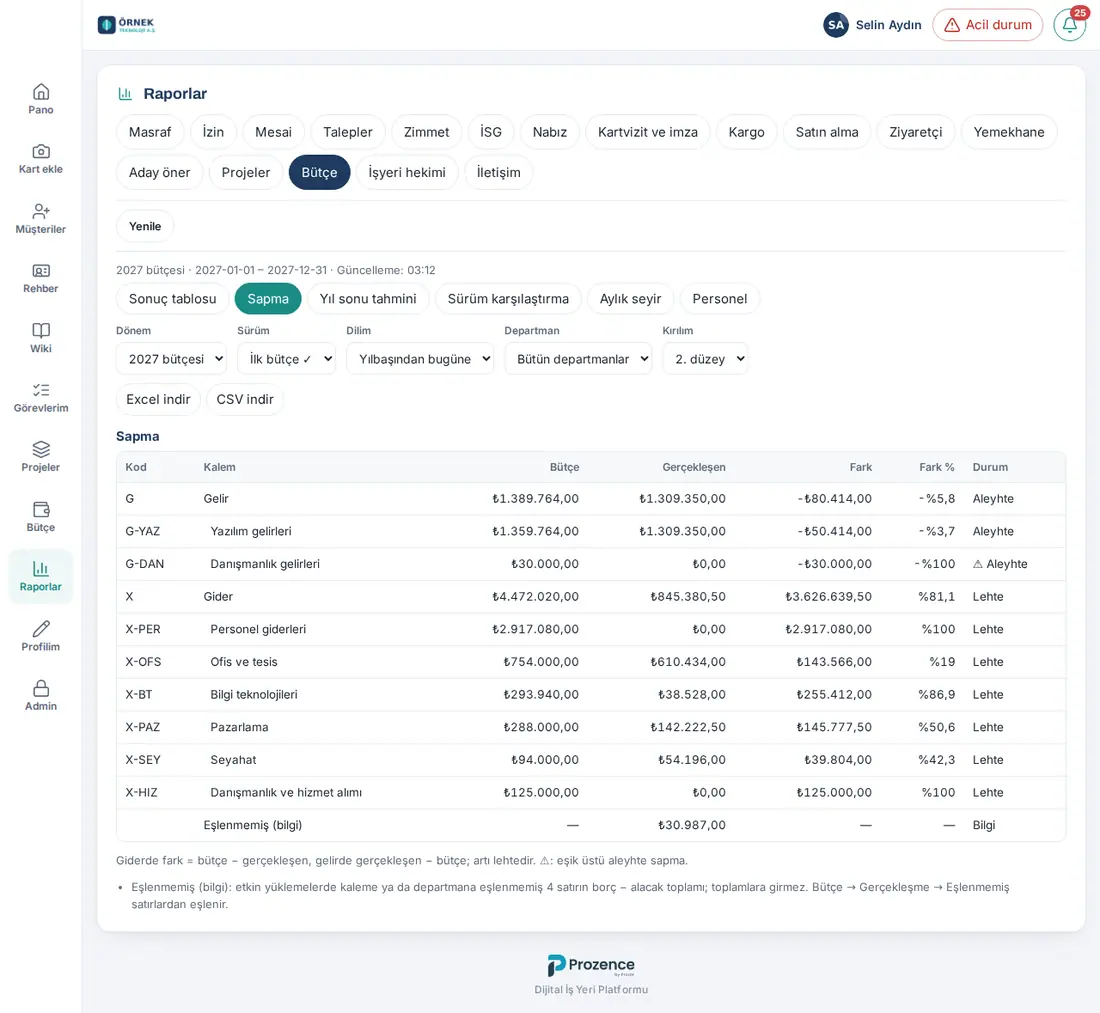Open the Rehber contact card icon
The image size is (1100, 1013).
point(41,271)
